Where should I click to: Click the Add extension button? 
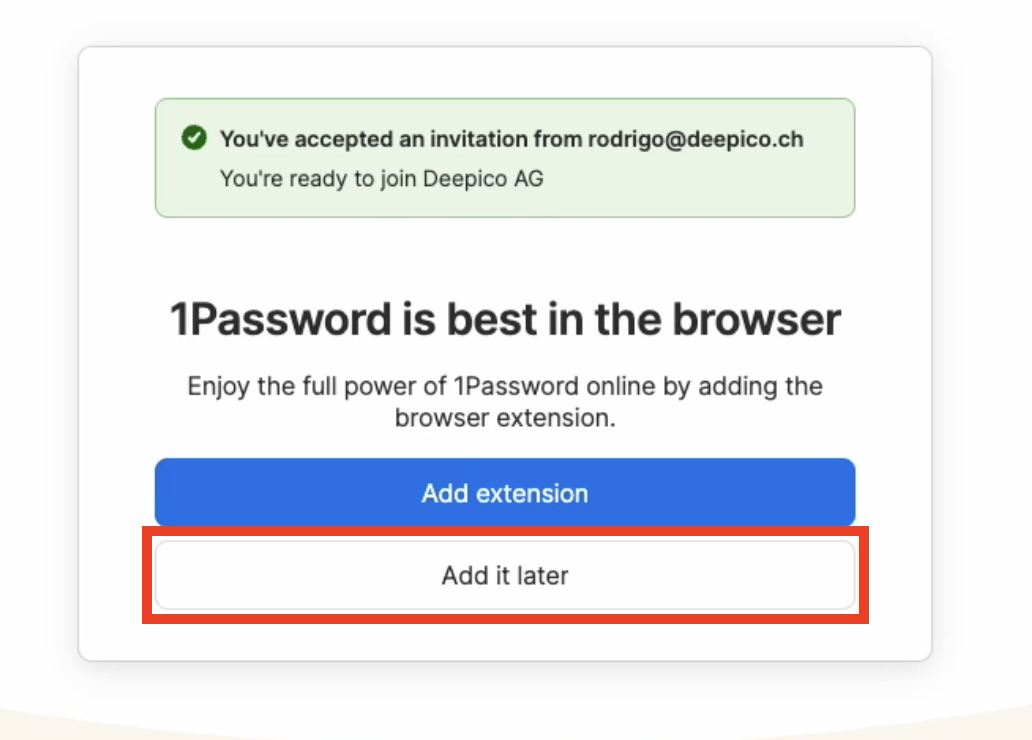pyautogui.click(x=504, y=493)
